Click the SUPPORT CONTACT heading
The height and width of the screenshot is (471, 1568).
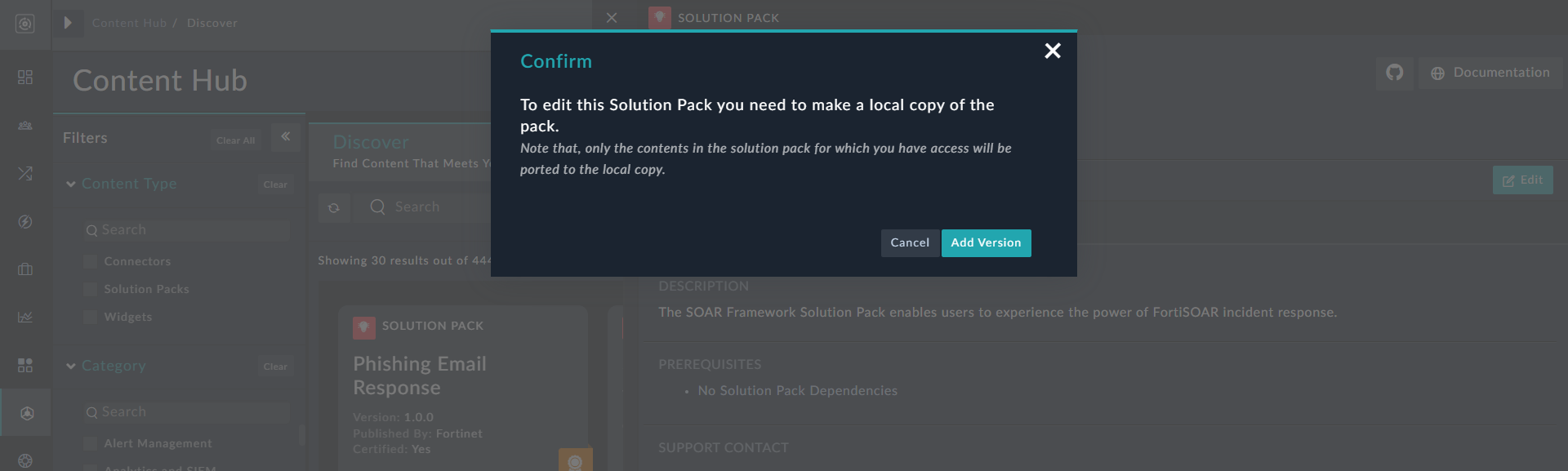coord(724,448)
